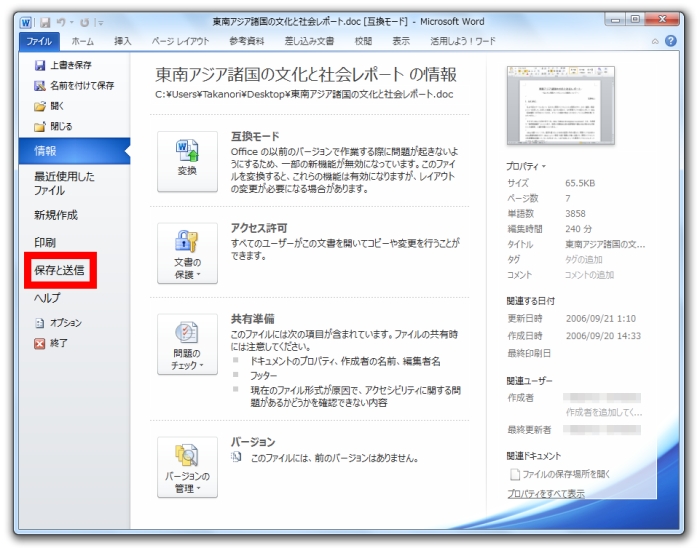This screenshot has width=700, height=548.
Task: Open 最近使用したファイル (Recent files)
Action: tap(64, 183)
